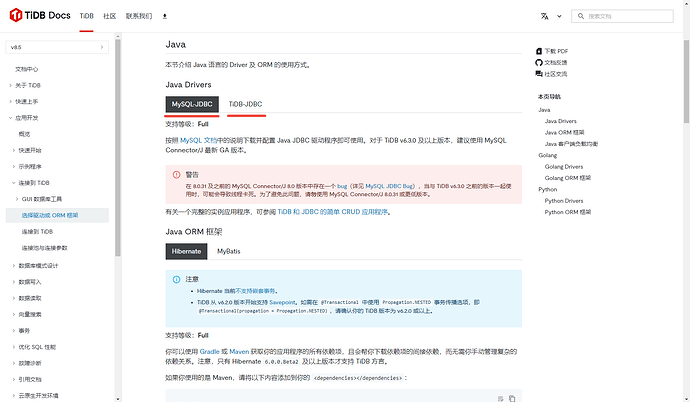The image size is (690, 402).
Task: Select the MyBatis tab
Action: [x=229, y=251]
